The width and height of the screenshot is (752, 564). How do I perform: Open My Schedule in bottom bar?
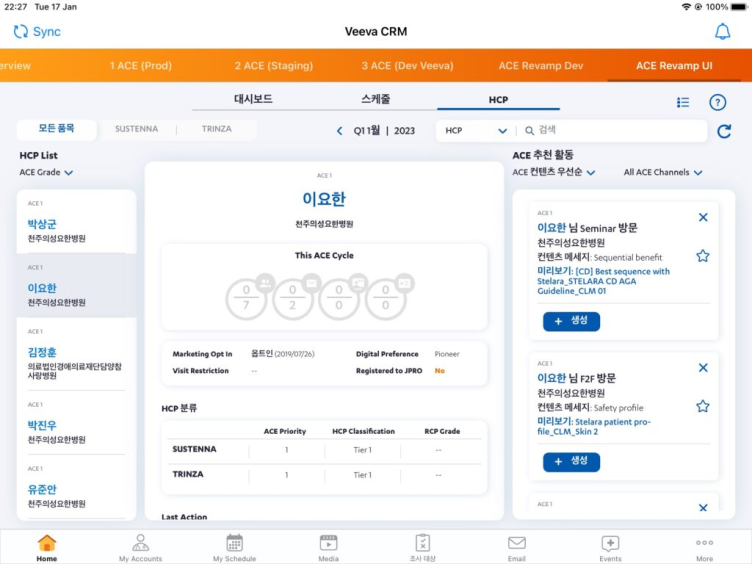tap(234, 547)
